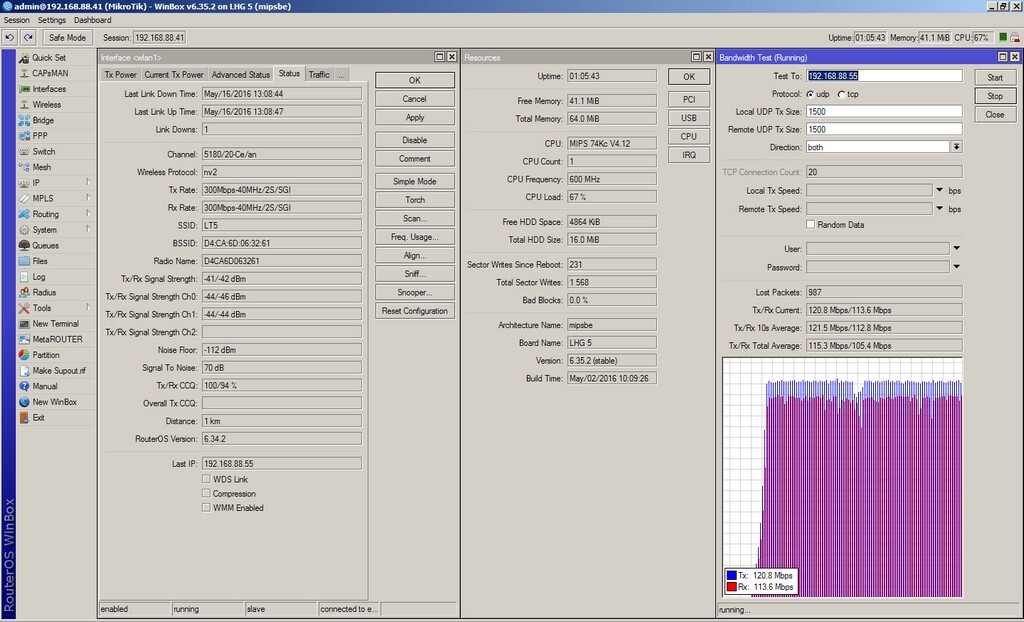Select the blue Tx legend swatch

point(734,576)
